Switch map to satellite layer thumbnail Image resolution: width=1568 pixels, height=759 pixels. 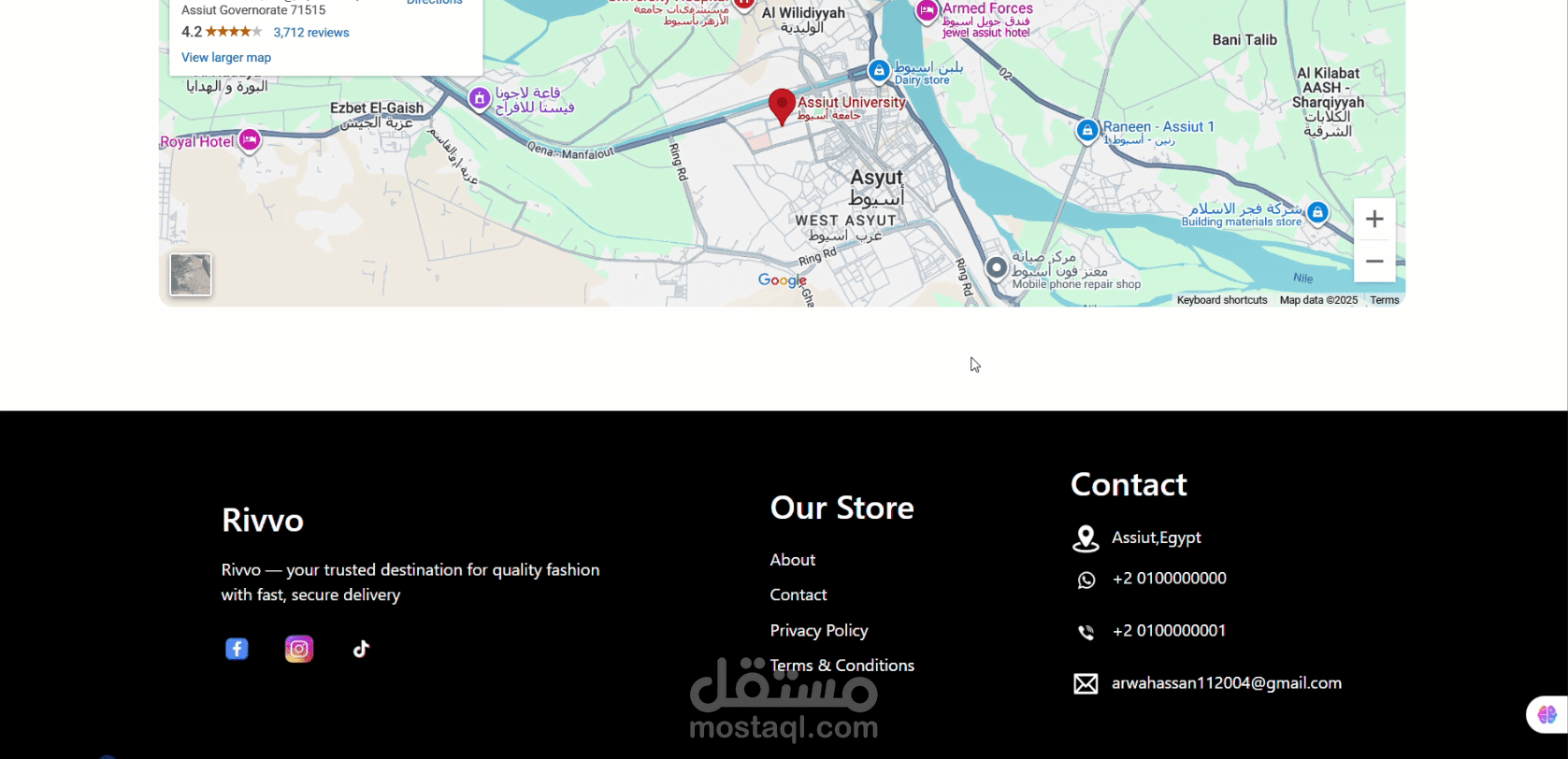pos(191,275)
